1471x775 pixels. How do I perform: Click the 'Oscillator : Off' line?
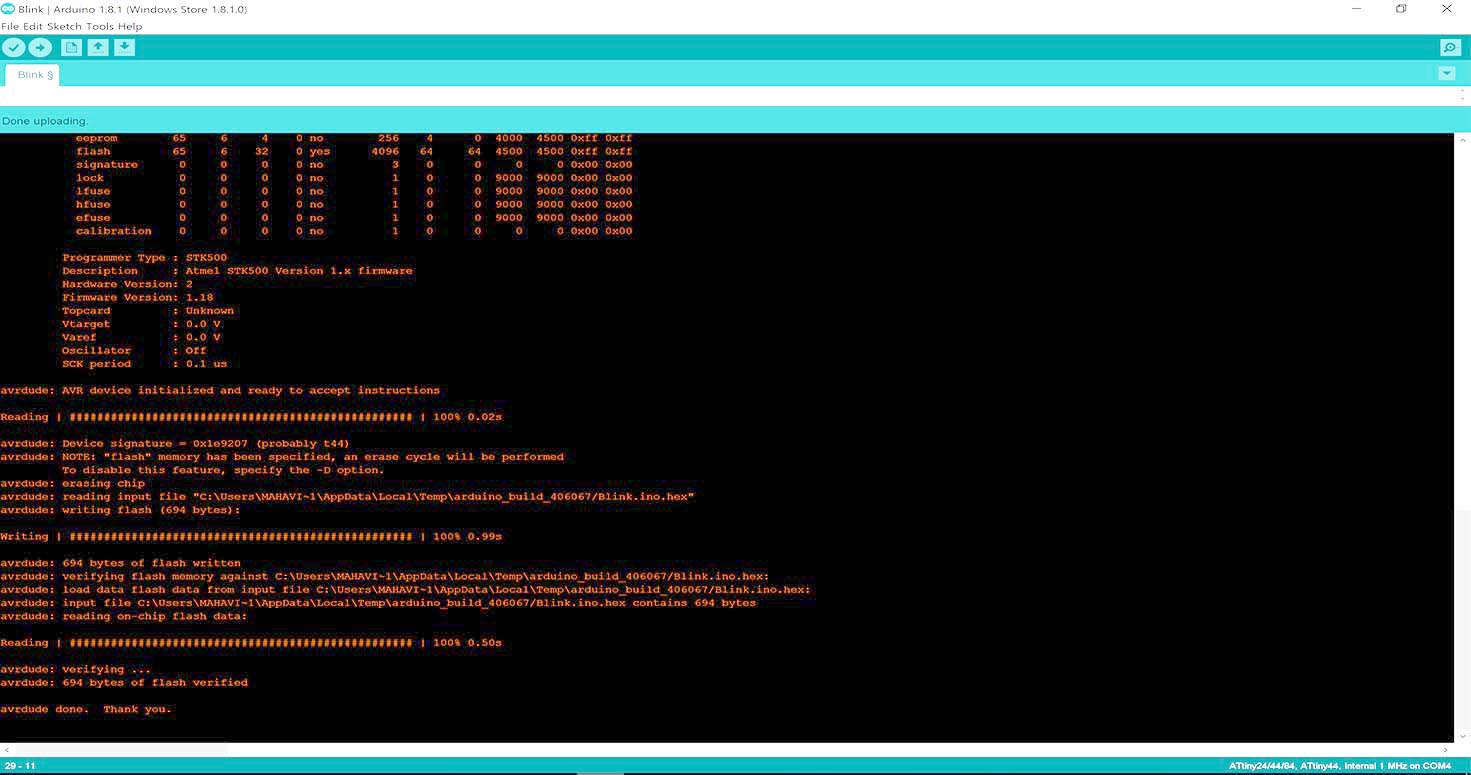tap(135, 350)
